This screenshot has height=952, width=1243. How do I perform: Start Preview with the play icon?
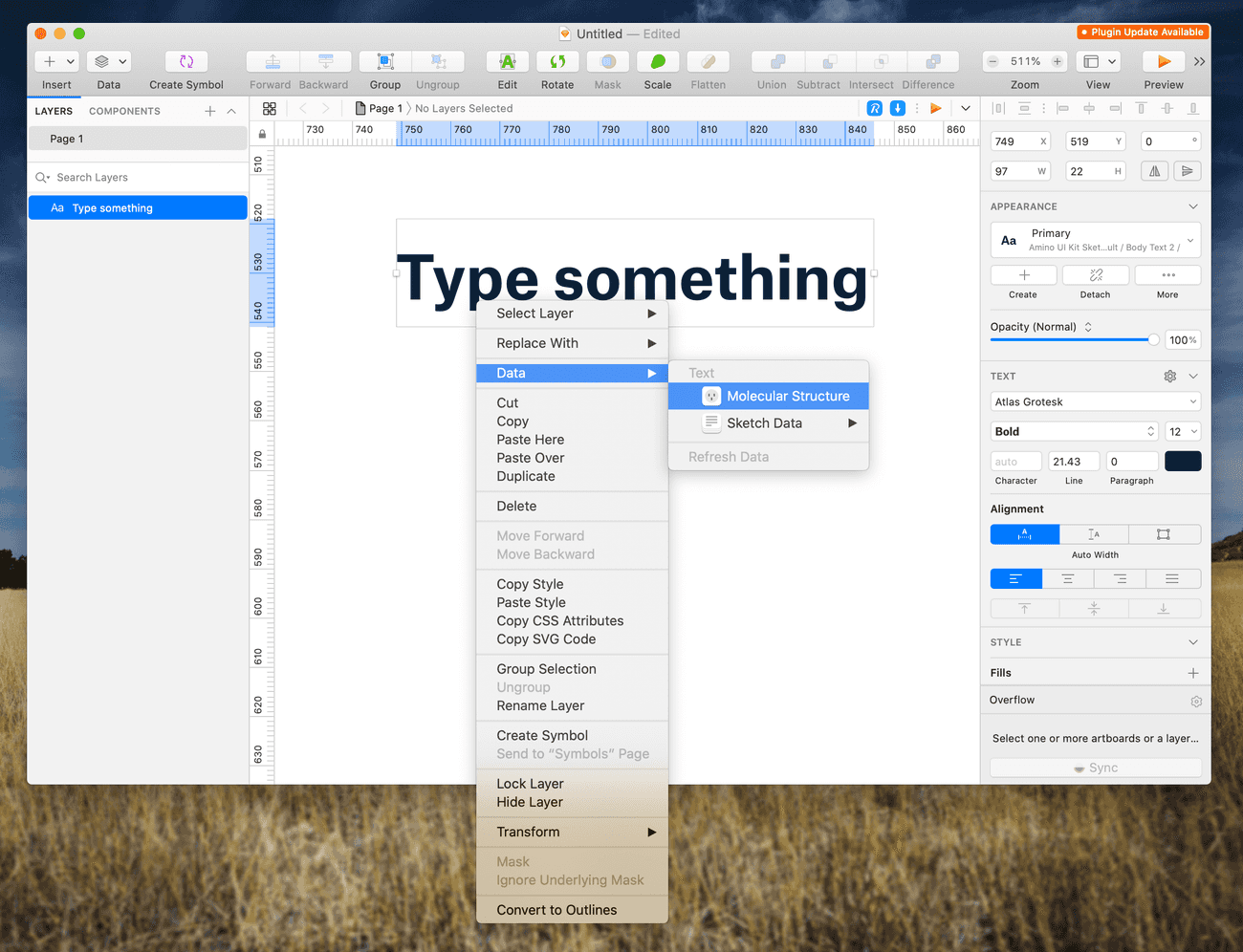point(1164,61)
